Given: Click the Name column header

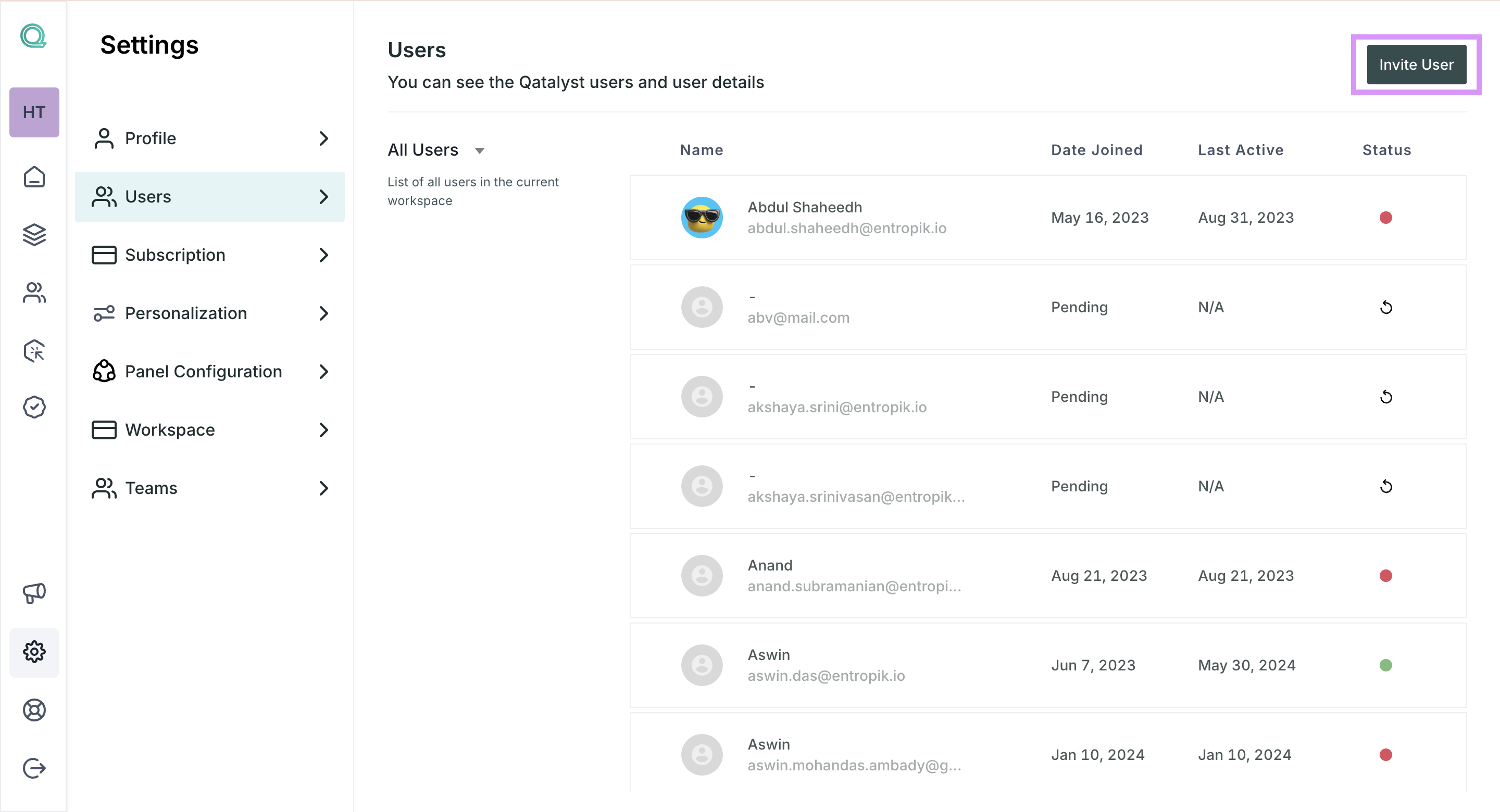Looking at the screenshot, I should pyautogui.click(x=702, y=150).
